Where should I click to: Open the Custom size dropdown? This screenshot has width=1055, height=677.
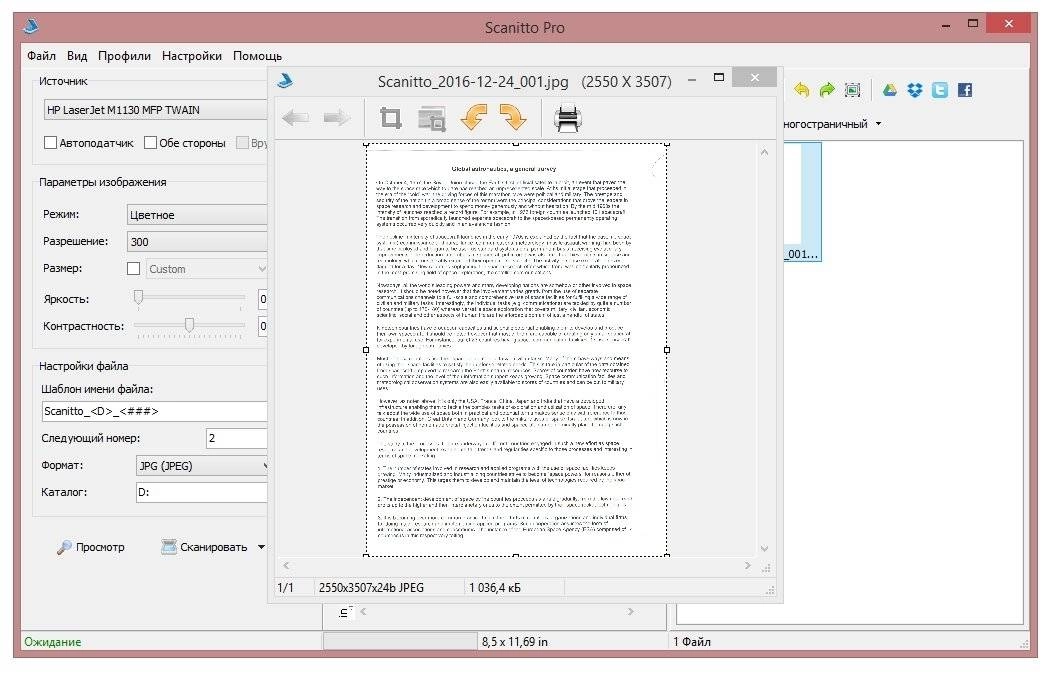tap(206, 269)
